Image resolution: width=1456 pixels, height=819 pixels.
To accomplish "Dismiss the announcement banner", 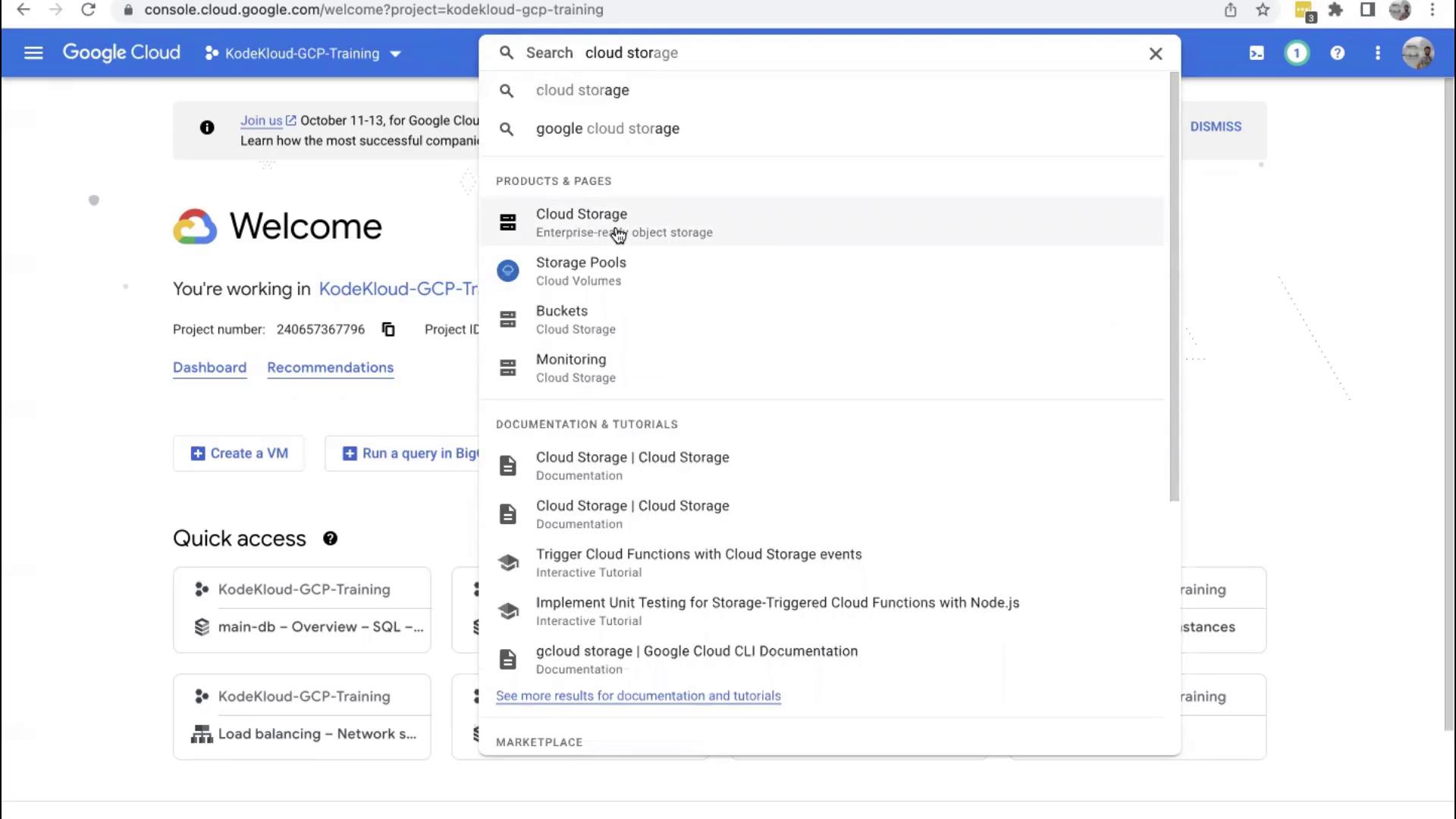I will pos(1215,127).
